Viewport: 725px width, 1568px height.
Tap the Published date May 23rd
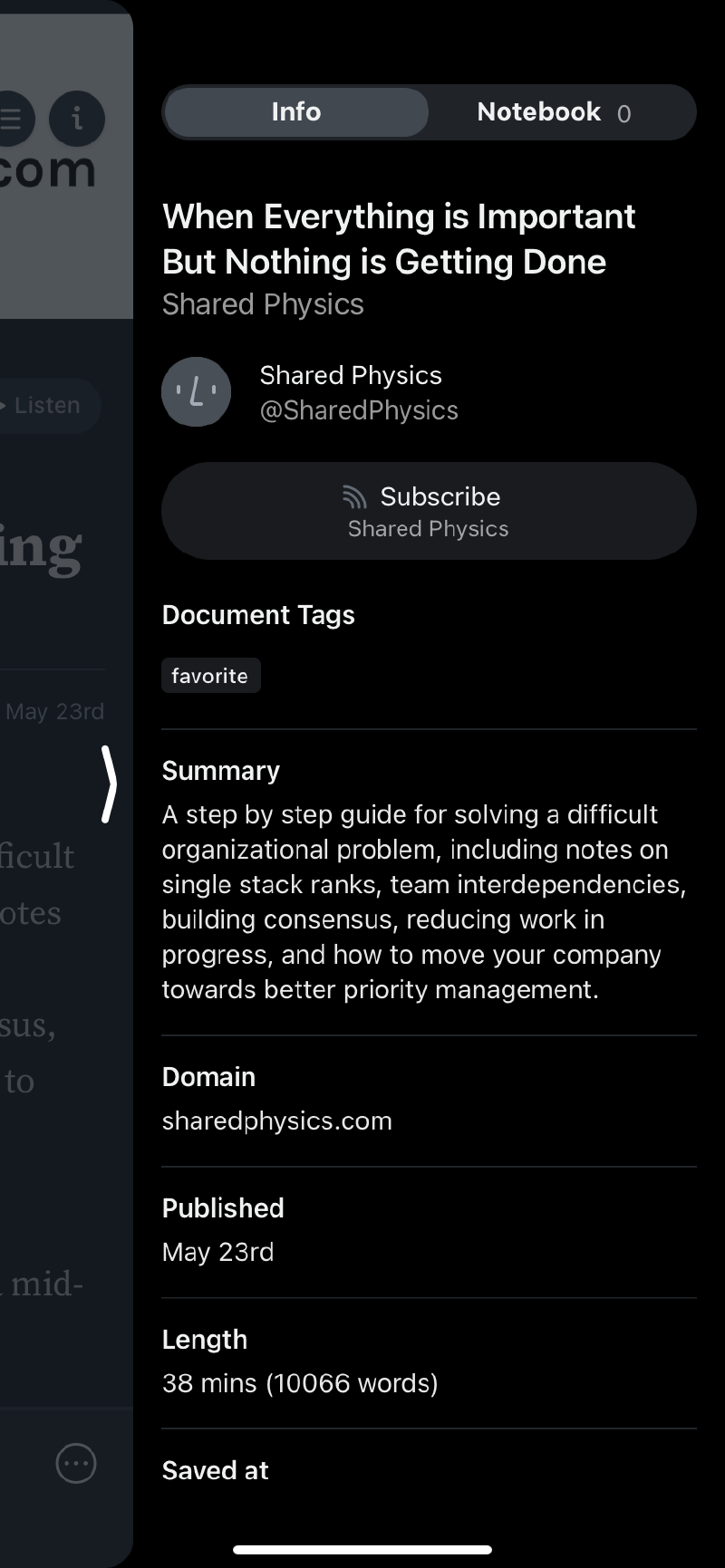click(217, 1252)
